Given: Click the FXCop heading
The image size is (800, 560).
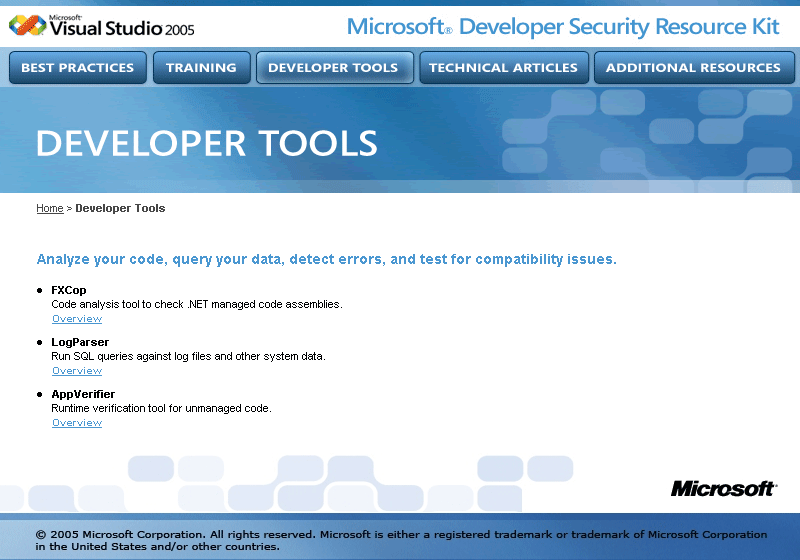Looking at the screenshot, I should (x=69, y=290).
